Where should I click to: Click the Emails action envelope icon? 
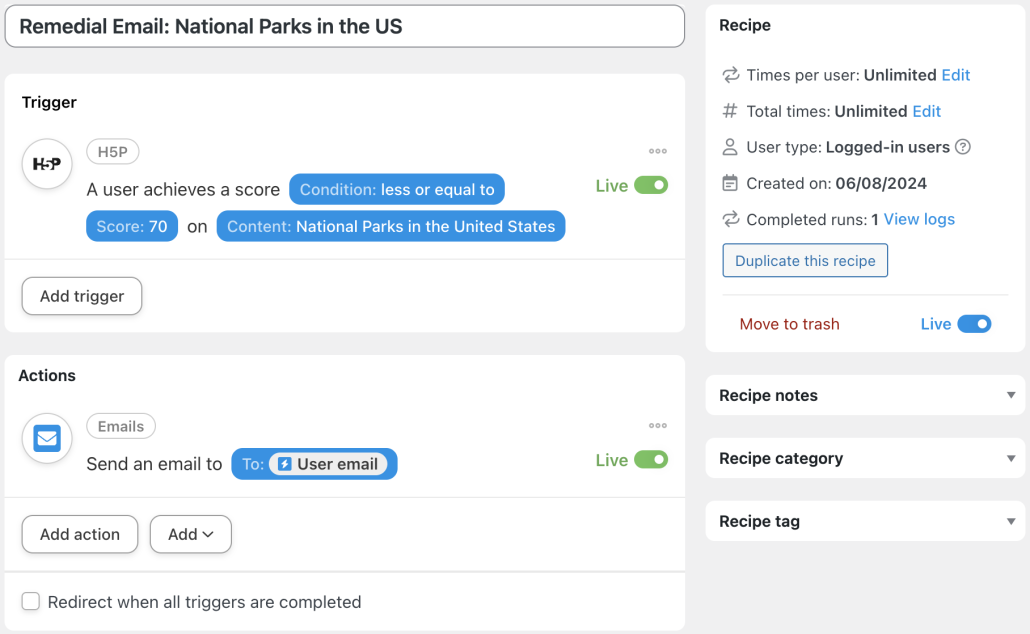click(x=47, y=438)
